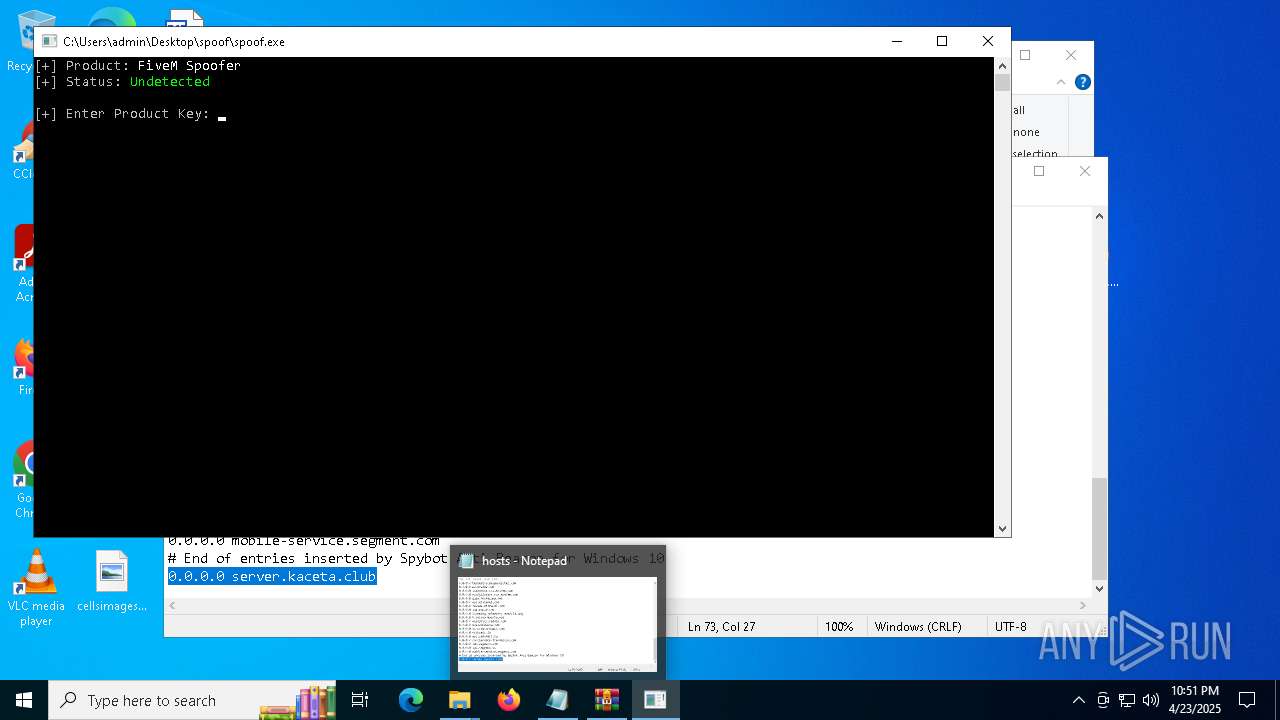Click the green 'Undetected' status text
This screenshot has height=720, width=1280.
click(170, 82)
